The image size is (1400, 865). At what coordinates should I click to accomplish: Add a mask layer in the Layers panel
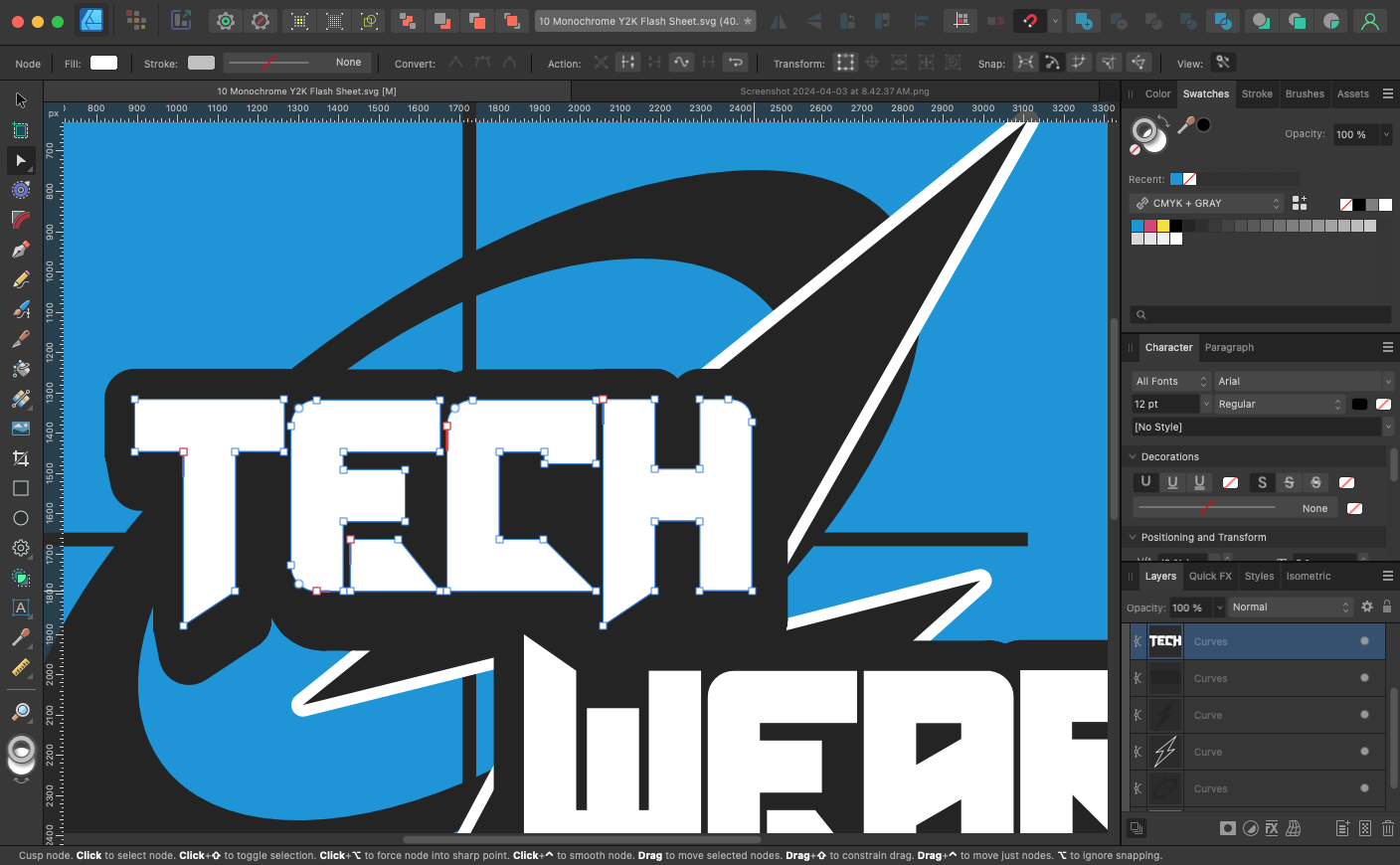tap(1228, 828)
